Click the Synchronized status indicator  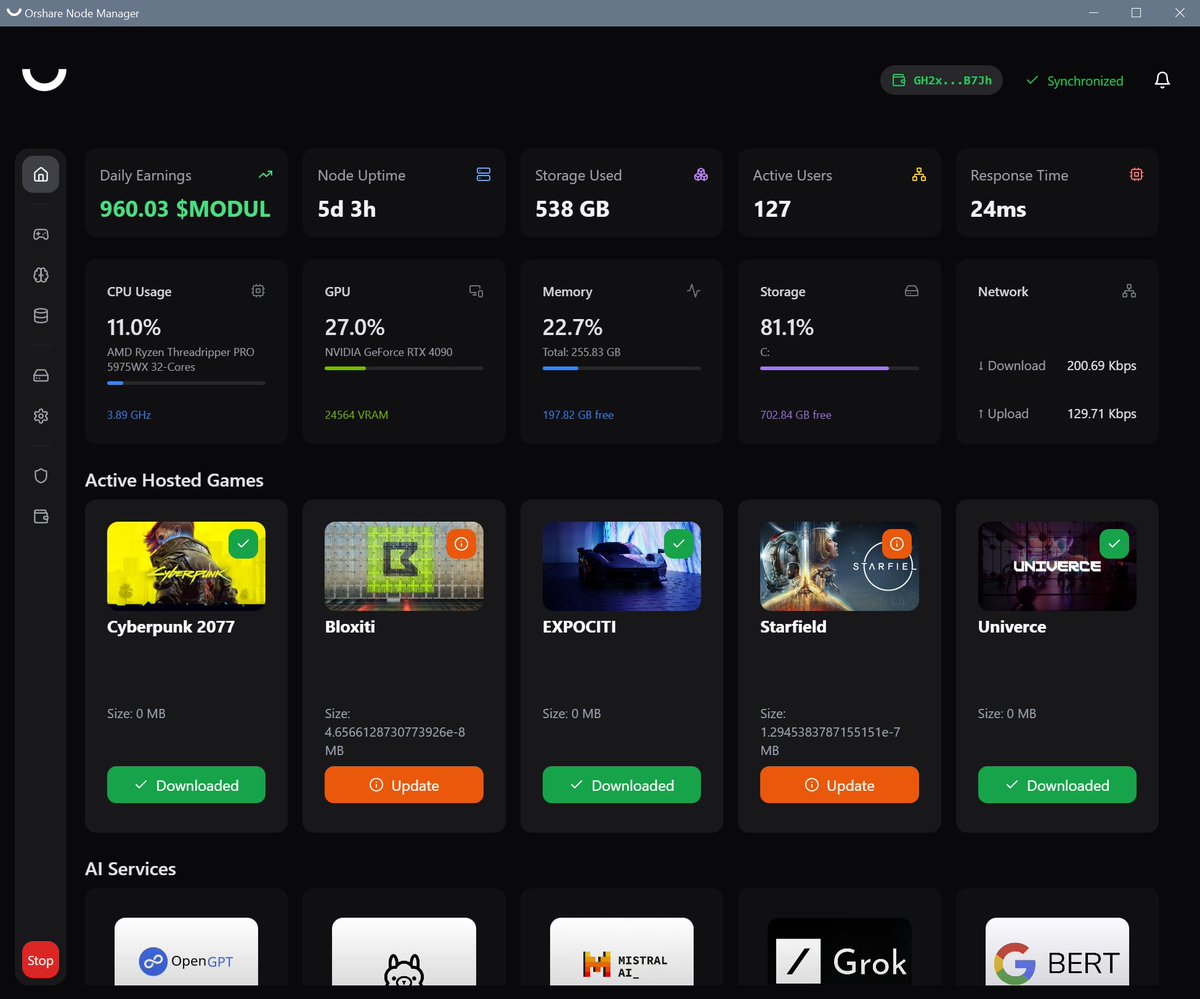tap(1075, 81)
